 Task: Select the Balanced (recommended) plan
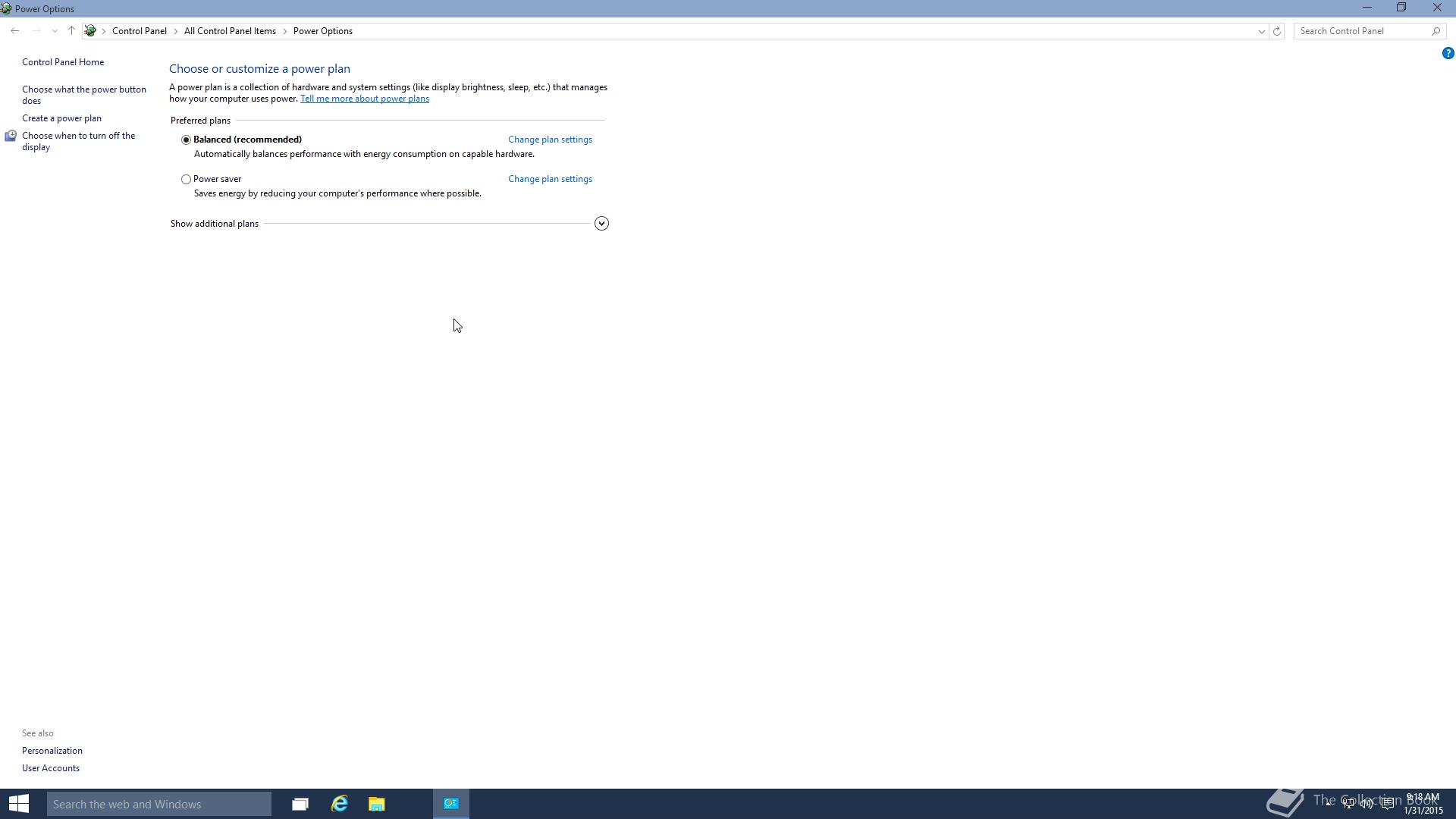(x=186, y=140)
